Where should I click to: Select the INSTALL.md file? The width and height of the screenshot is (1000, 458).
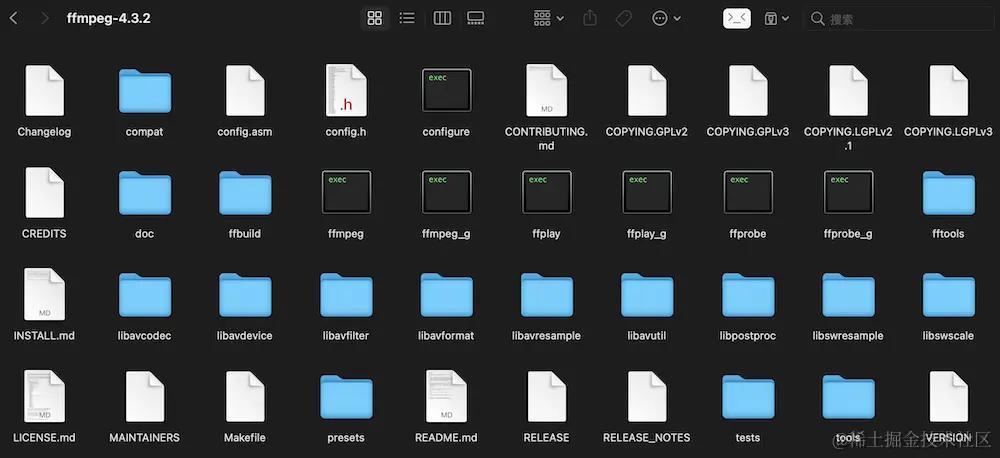click(x=44, y=294)
